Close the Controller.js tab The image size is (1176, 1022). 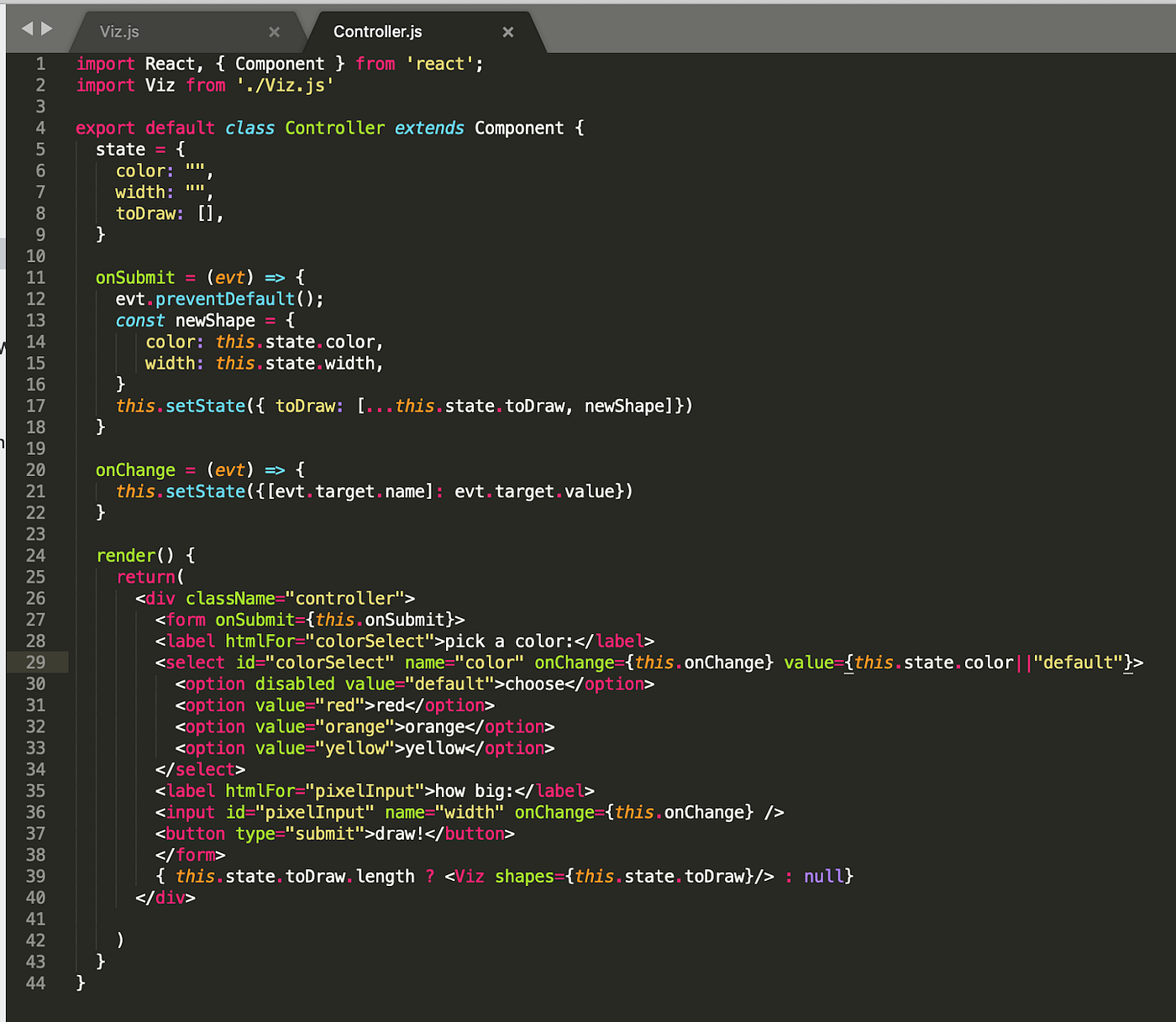(x=507, y=31)
